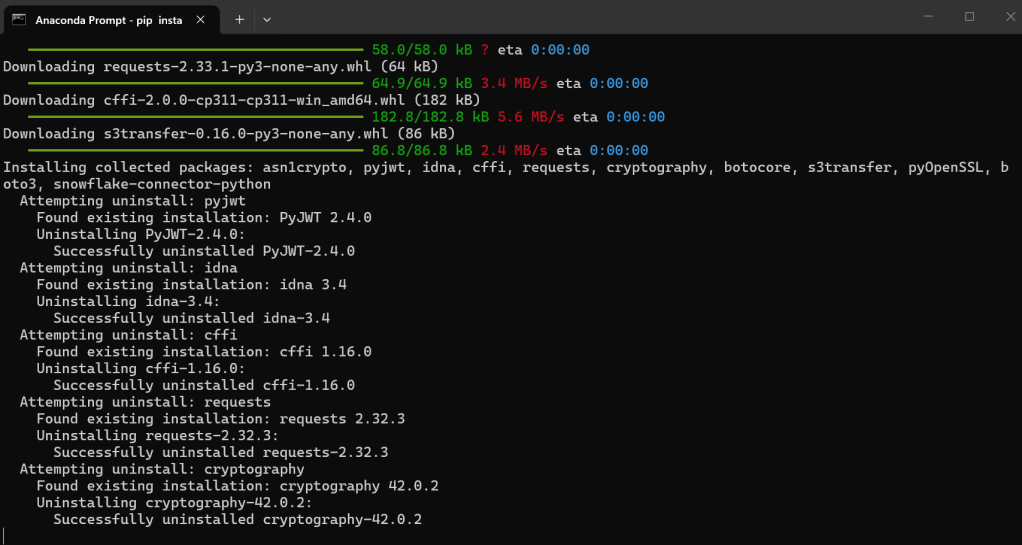The height and width of the screenshot is (545, 1022).
Task: Close the Anaconda Prompt tab
Action: [200, 19]
